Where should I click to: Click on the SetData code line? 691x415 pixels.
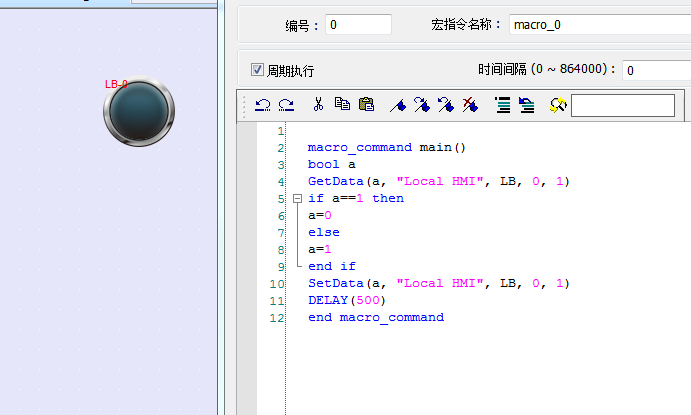click(x=438, y=283)
